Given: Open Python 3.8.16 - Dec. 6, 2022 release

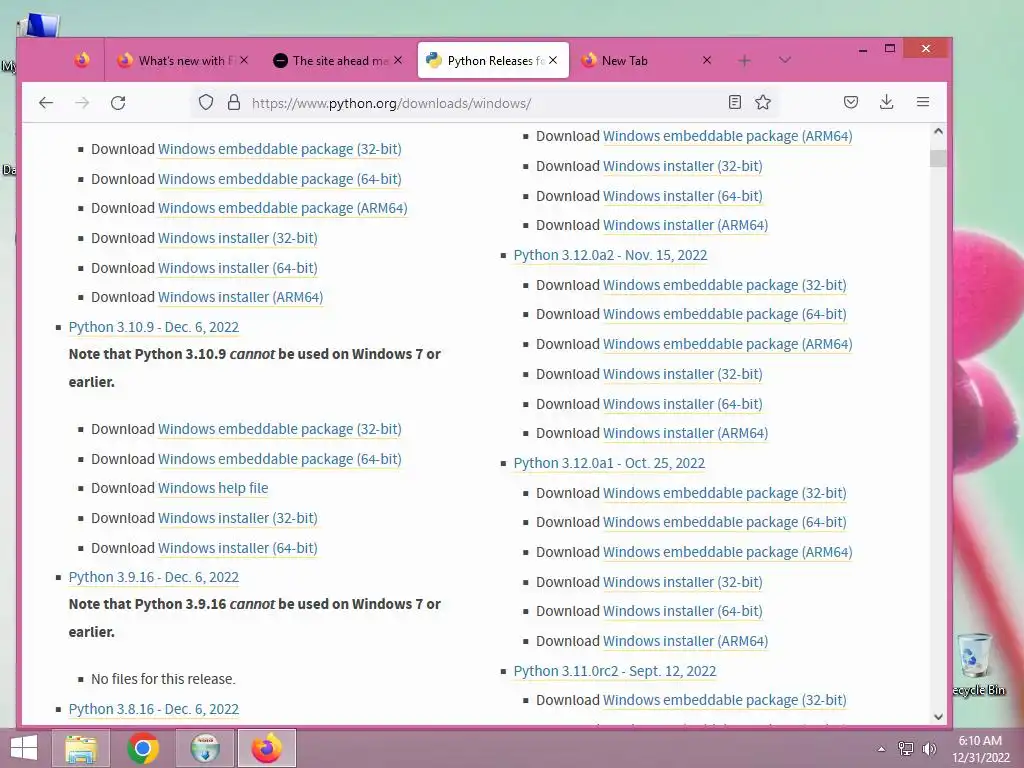Looking at the screenshot, I should tap(153, 709).
